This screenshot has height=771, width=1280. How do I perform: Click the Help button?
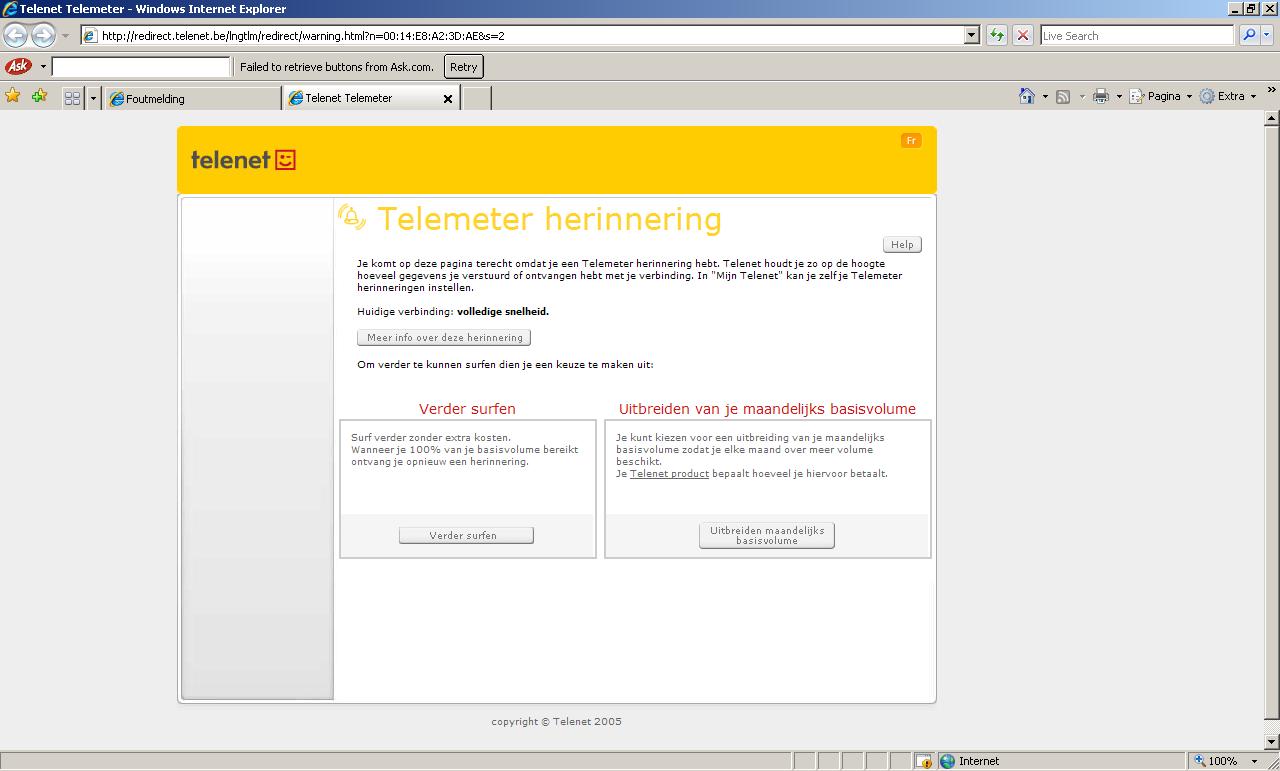tap(902, 245)
